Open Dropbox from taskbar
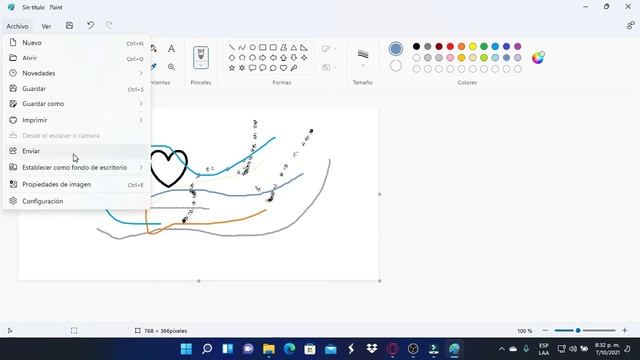 [x=372, y=349]
